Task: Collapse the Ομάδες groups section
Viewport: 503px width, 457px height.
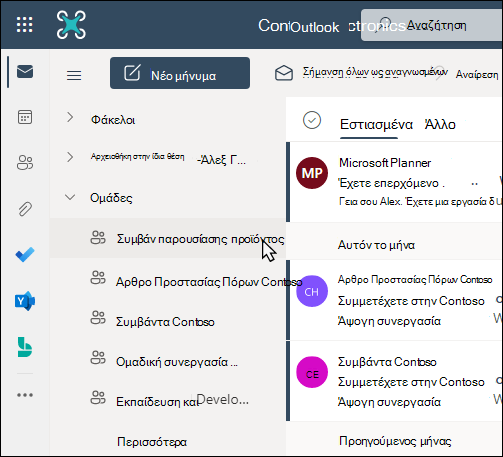Action: pyautogui.click(x=70, y=197)
